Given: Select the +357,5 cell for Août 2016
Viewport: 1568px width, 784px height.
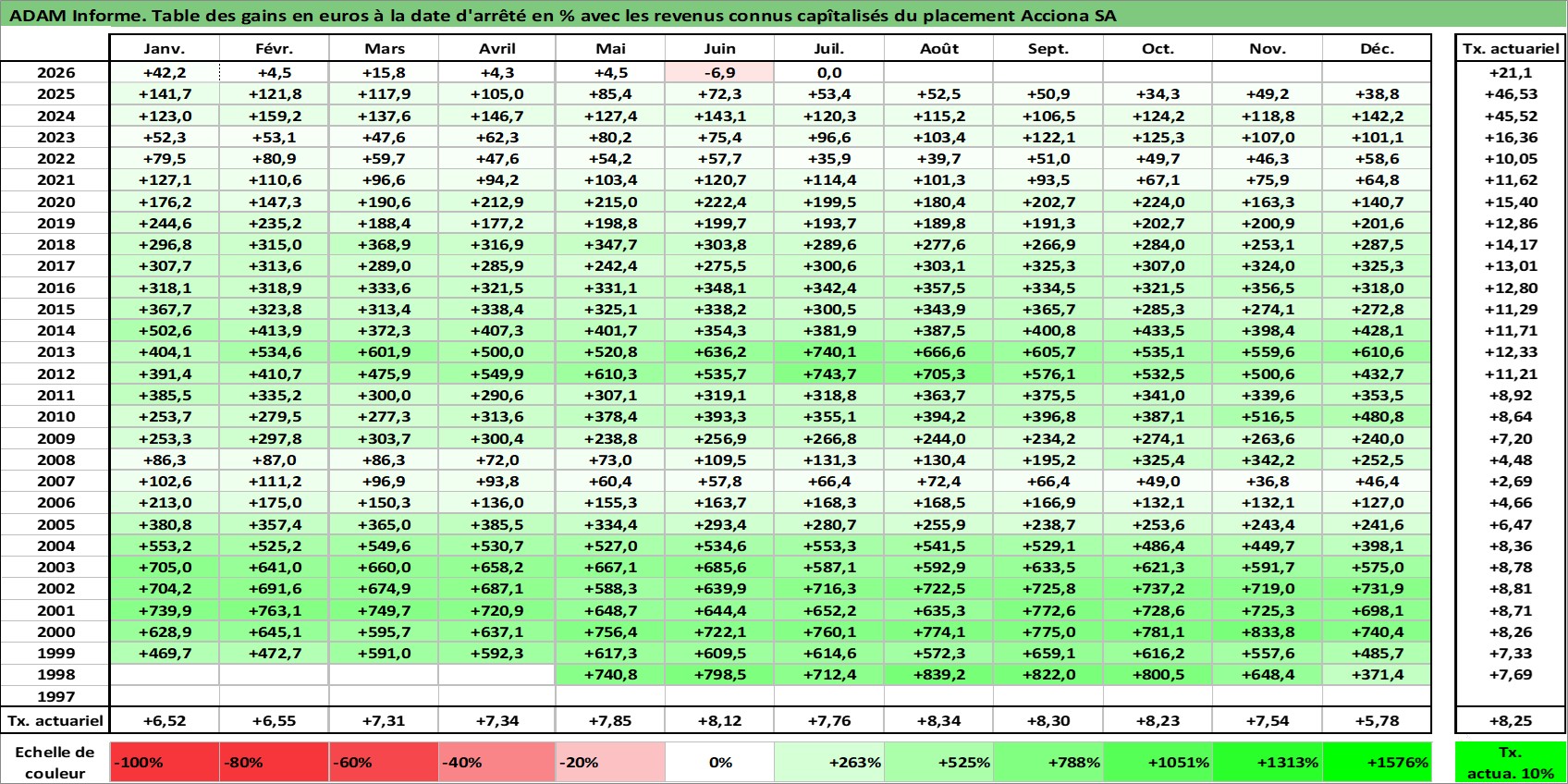Looking at the screenshot, I should (938, 288).
